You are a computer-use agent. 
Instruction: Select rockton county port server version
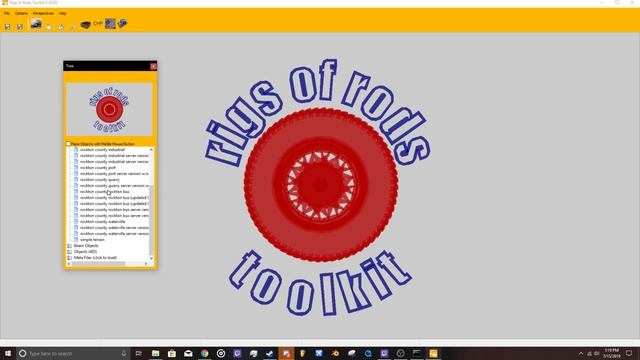pos(114,173)
